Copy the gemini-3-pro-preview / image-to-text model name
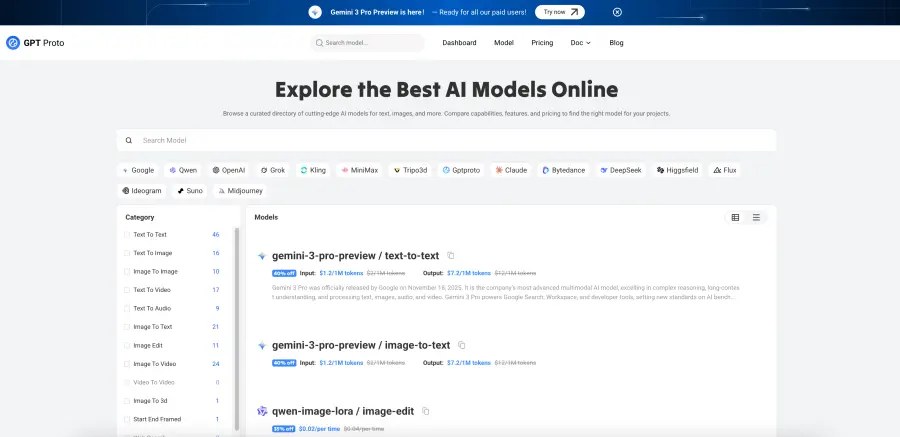This screenshot has width=900, height=437. pos(462,345)
